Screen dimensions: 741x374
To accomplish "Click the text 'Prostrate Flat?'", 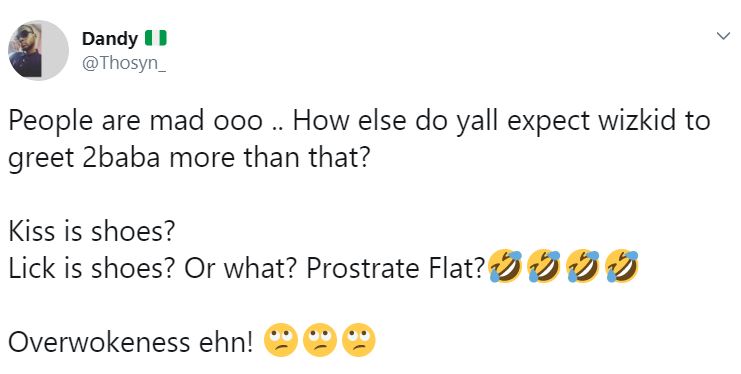I will 396,268.
